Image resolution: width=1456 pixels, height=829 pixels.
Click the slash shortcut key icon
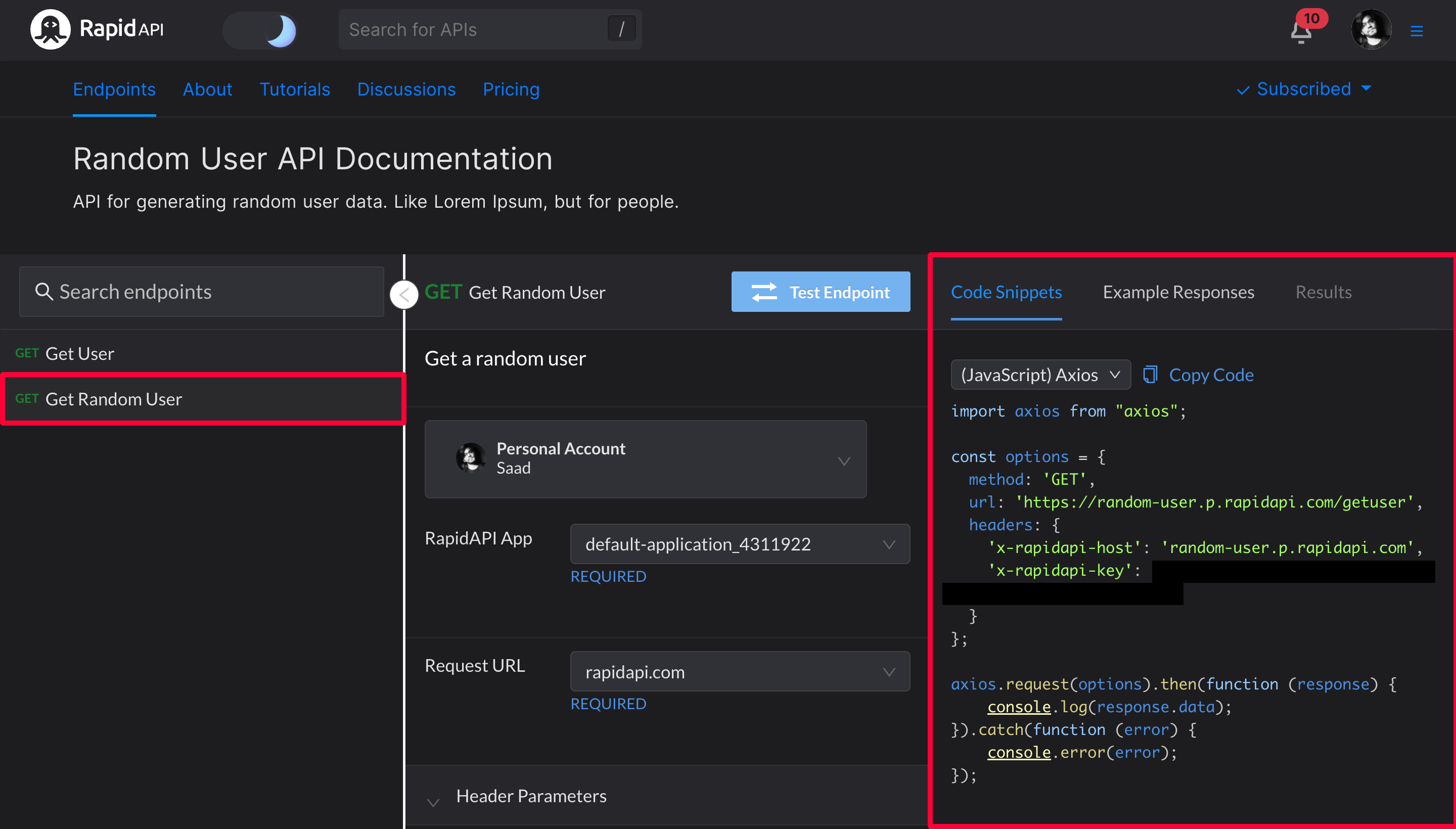(622, 29)
